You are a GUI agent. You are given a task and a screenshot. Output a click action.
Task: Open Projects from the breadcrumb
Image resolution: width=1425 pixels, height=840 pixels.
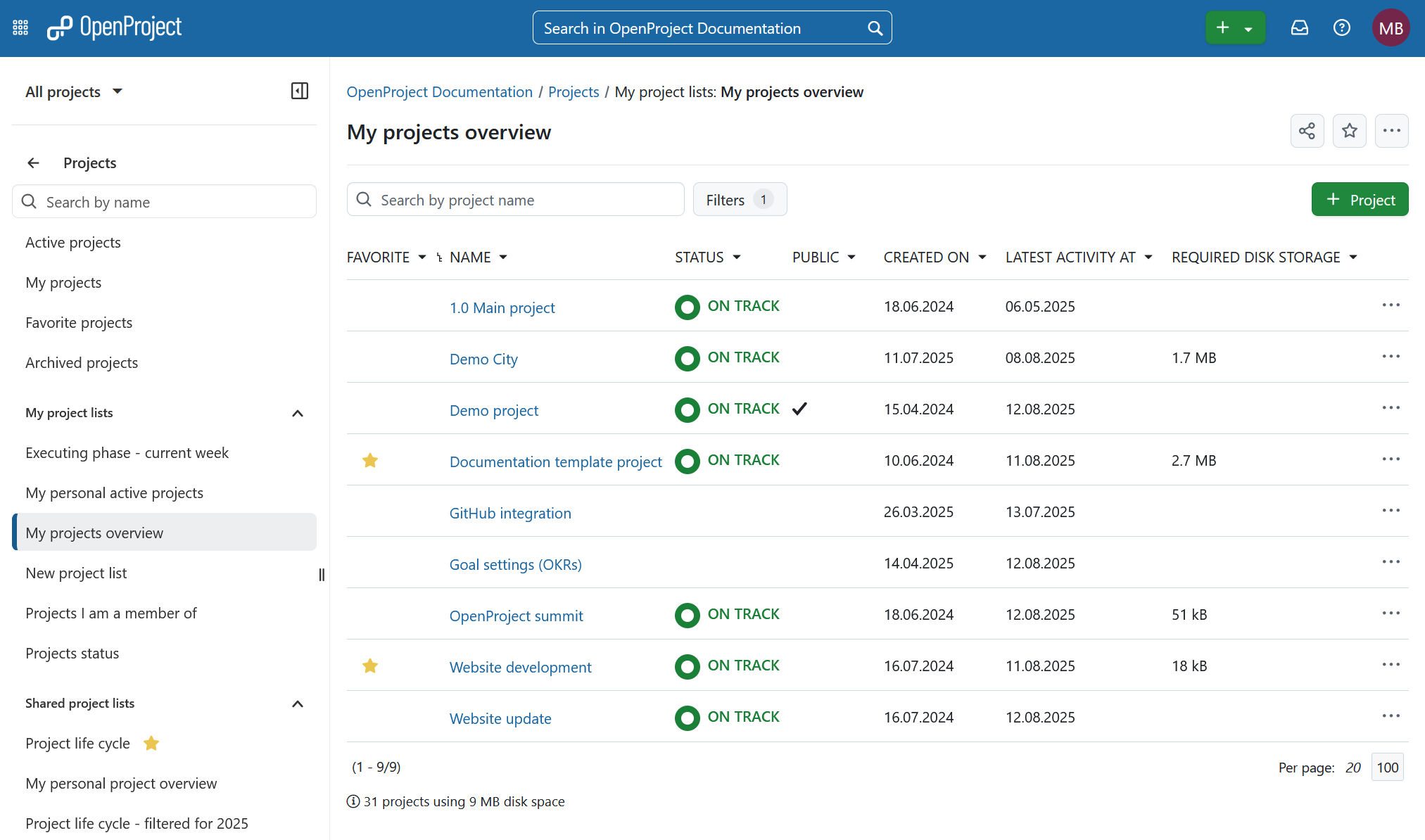[x=574, y=91]
